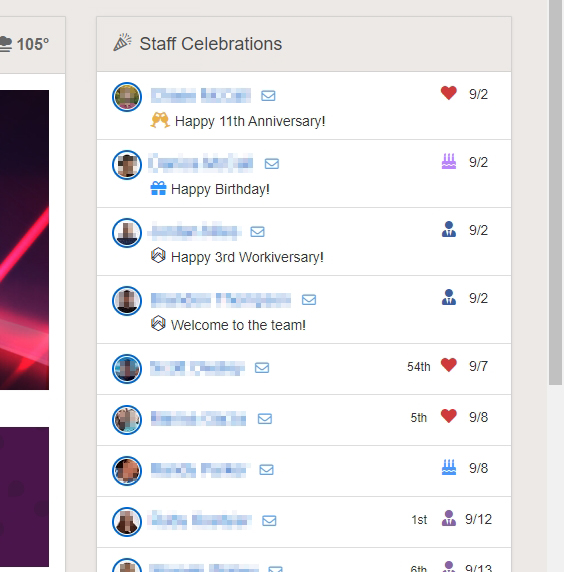Open profile photo in the 1st 9/12 row

click(127, 522)
